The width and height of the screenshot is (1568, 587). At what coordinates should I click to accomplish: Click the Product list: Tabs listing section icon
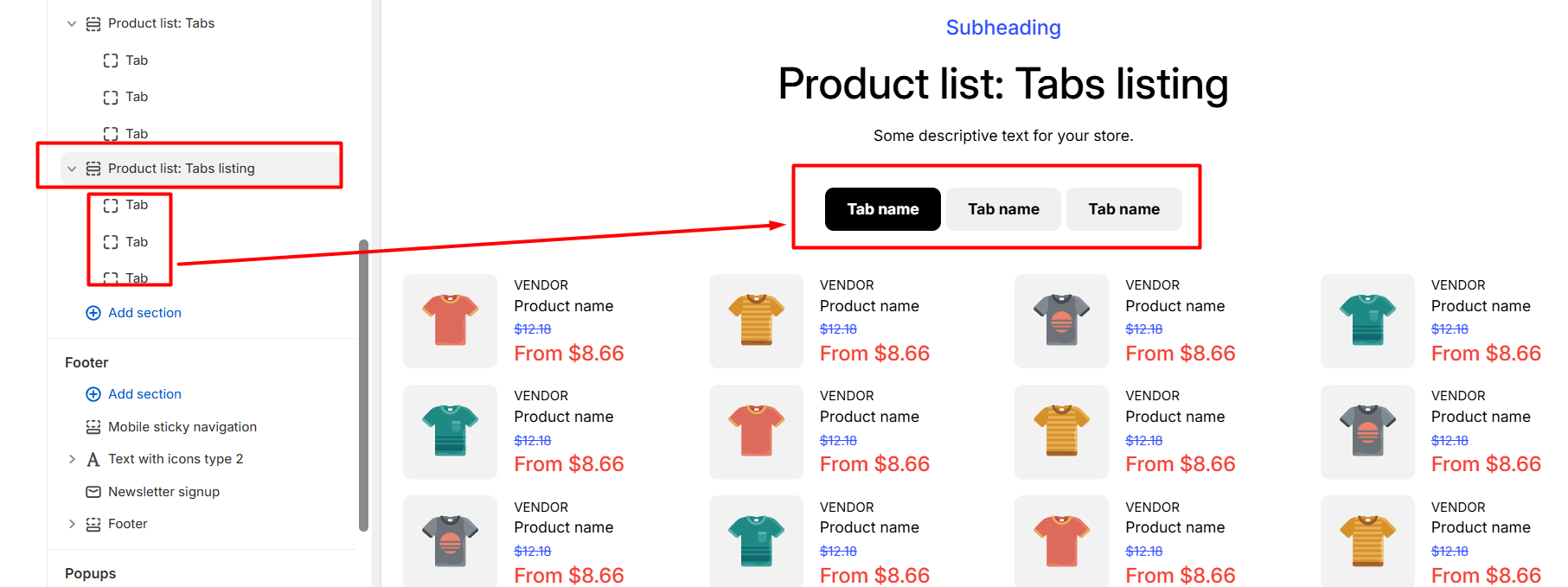pyautogui.click(x=93, y=169)
